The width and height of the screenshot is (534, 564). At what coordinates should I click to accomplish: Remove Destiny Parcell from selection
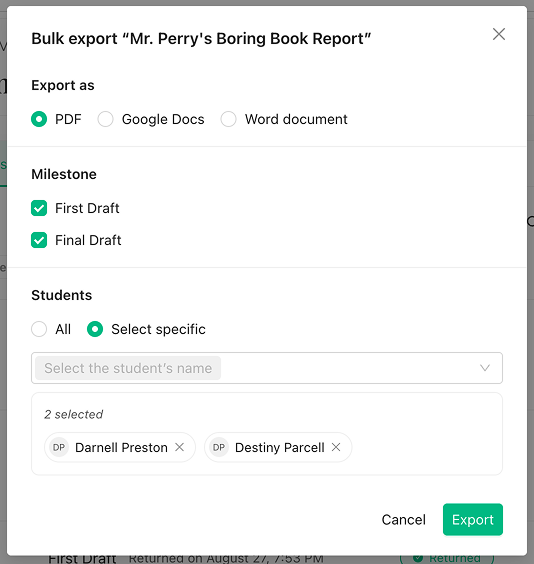336,447
